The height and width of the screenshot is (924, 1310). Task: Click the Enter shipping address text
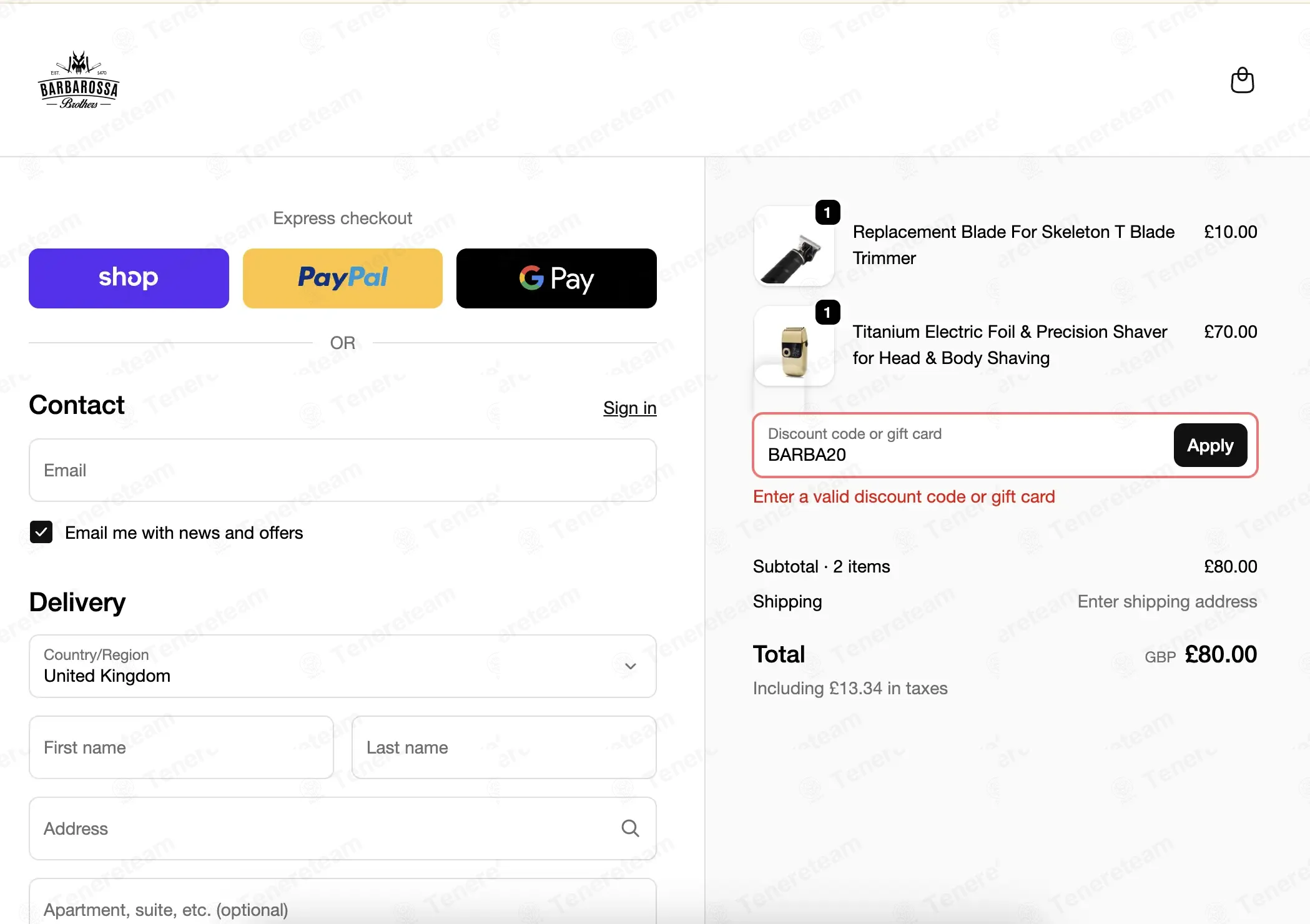(x=1168, y=602)
